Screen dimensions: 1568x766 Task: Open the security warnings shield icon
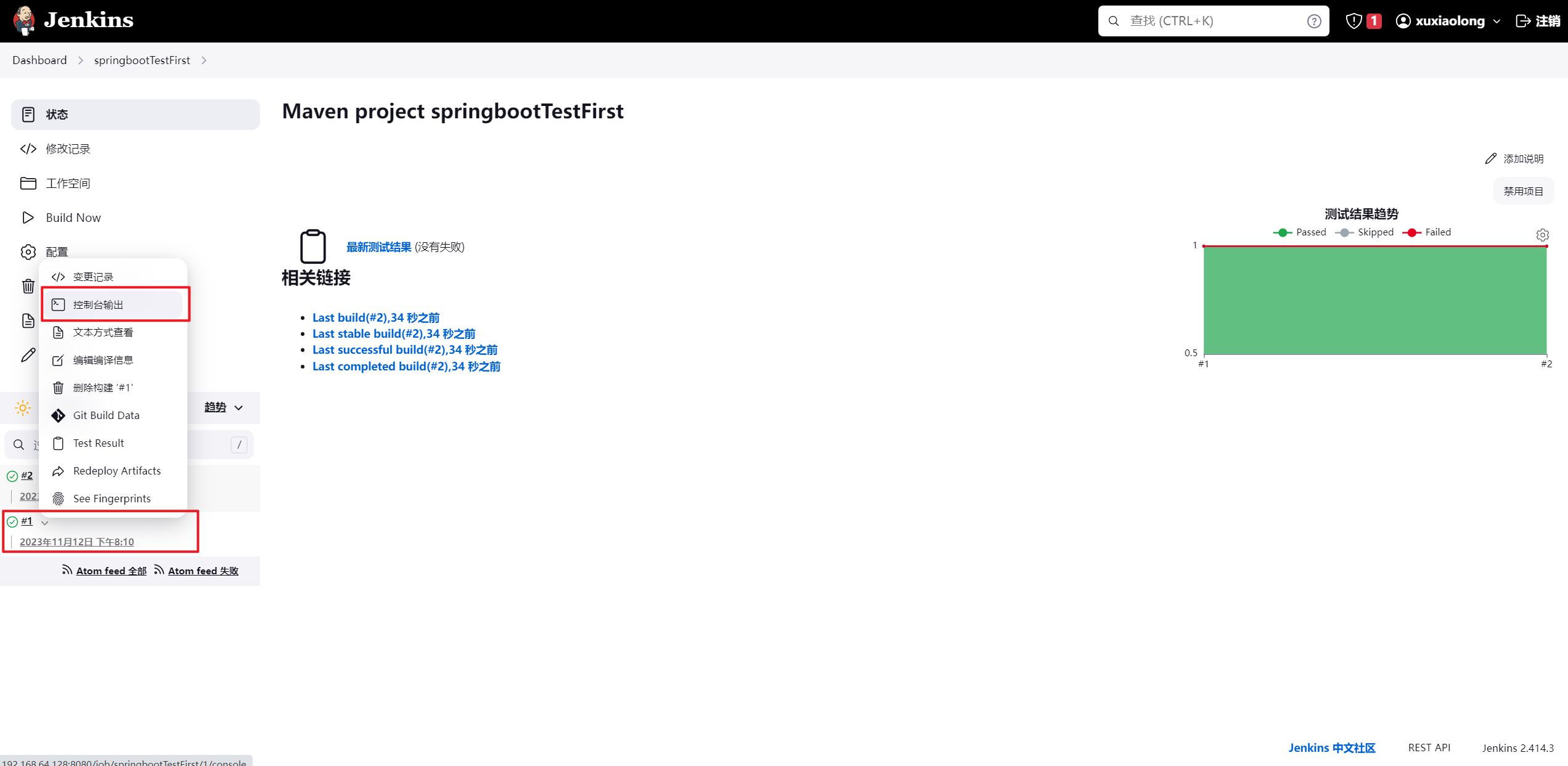tap(1354, 21)
